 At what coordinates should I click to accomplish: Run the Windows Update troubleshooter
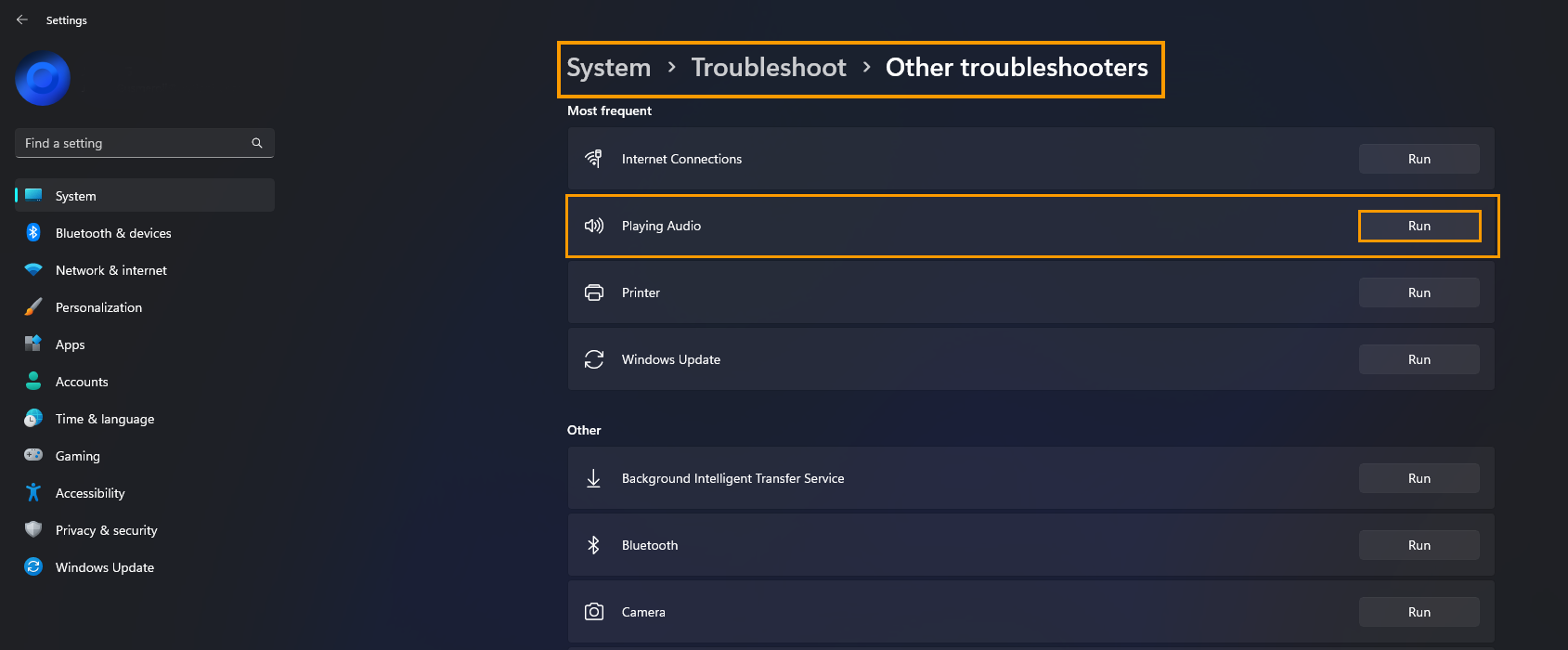(1419, 359)
